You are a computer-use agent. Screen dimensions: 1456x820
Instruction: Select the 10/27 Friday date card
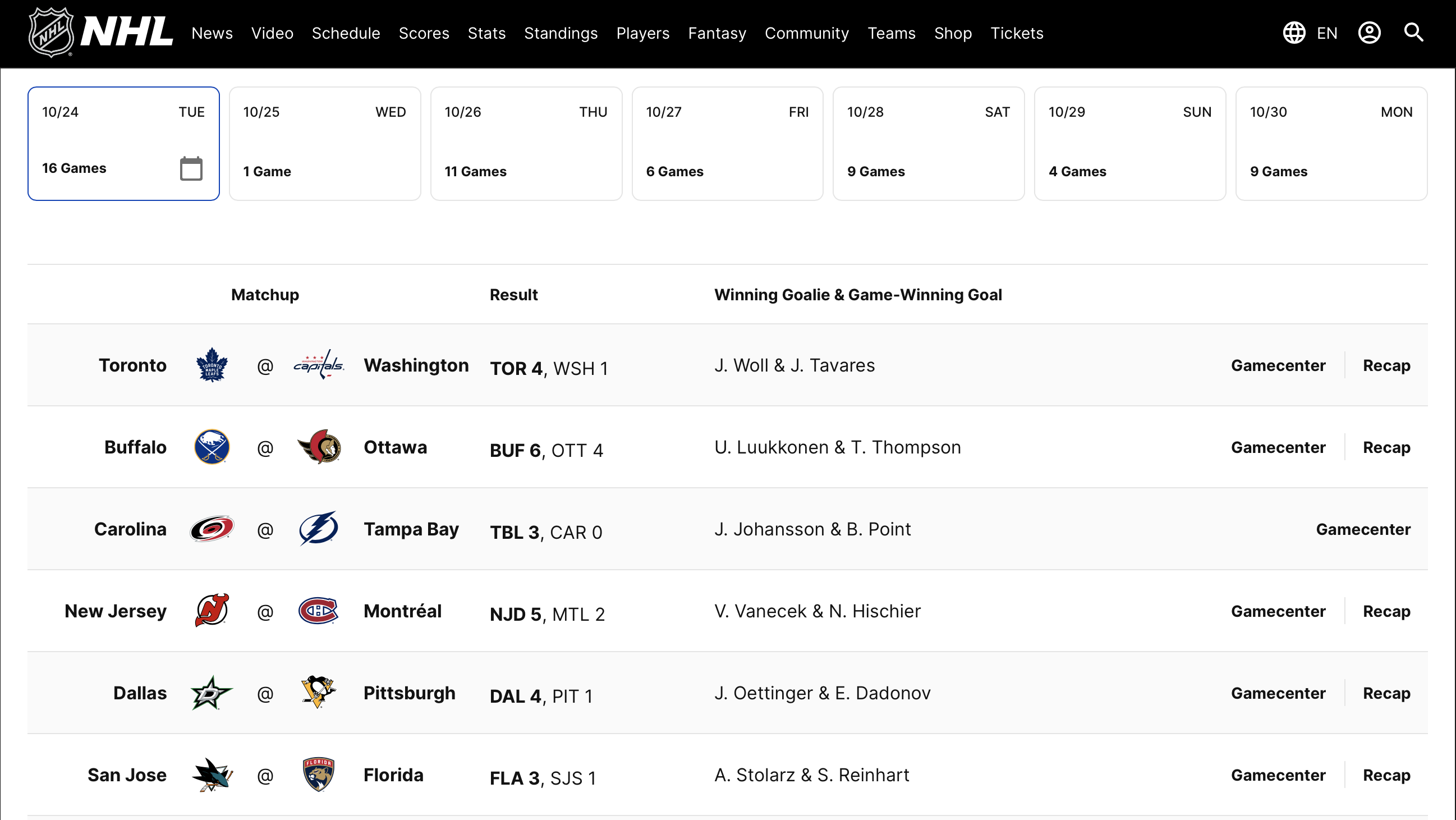(727, 143)
